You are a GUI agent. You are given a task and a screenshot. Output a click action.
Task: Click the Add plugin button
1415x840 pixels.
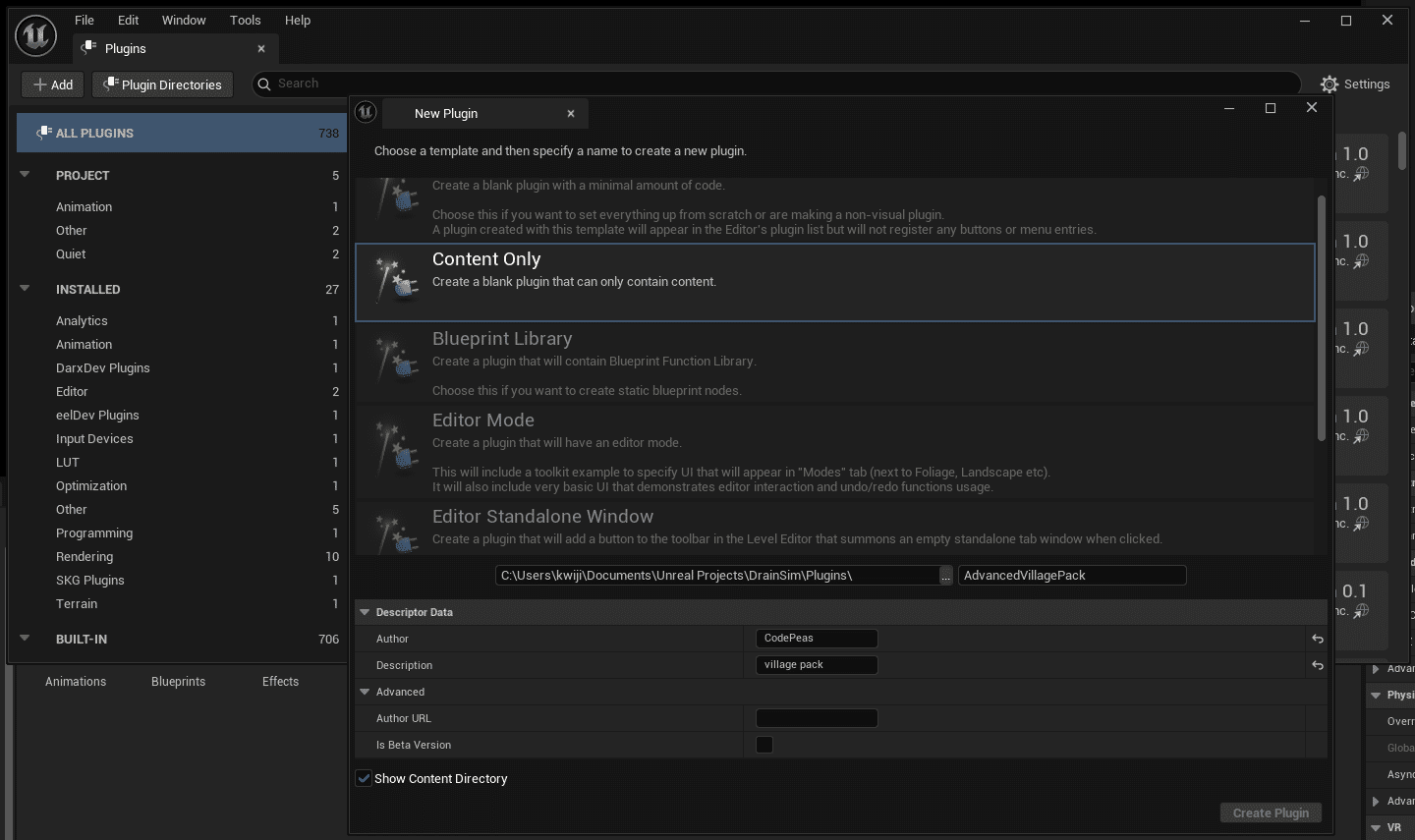[53, 84]
